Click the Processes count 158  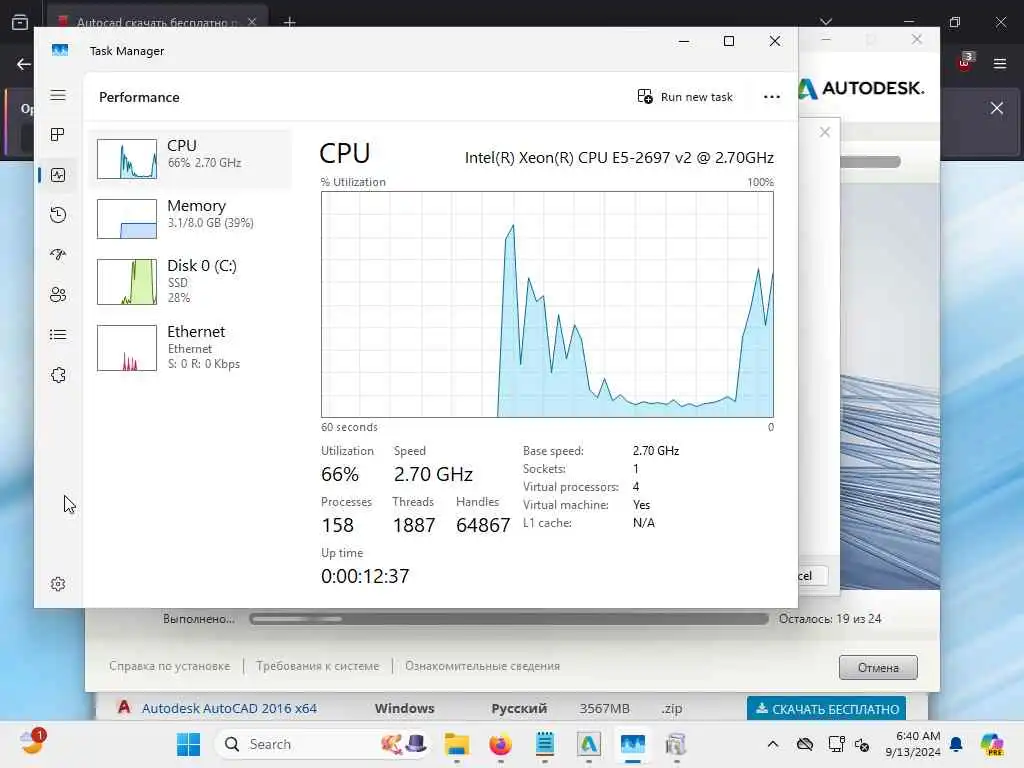[x=338, y=525]
